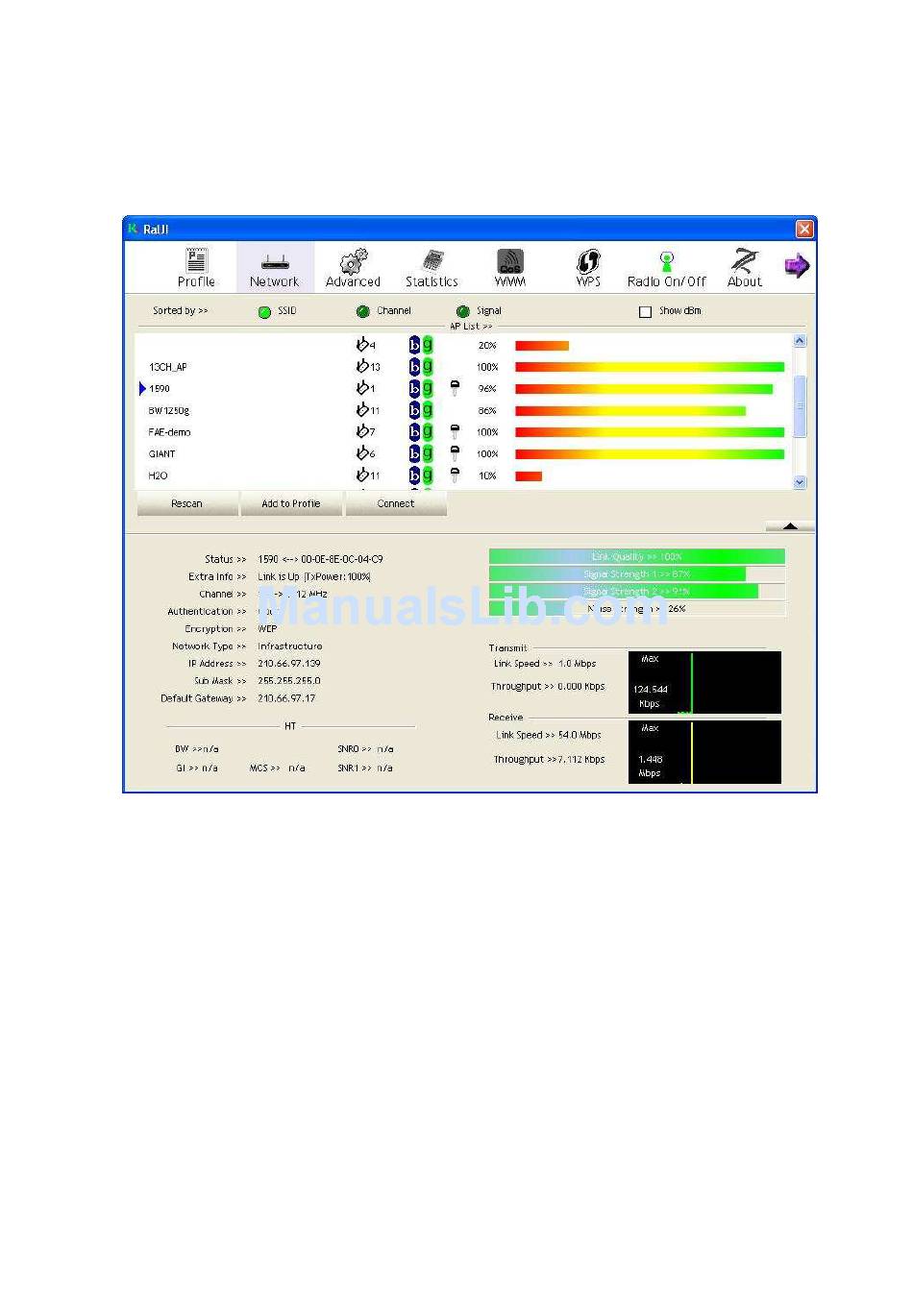Screen dimensions: 913x1316
Task: Sort AP list by Signal
Action: pyautogui.click(x=462, y=312)
